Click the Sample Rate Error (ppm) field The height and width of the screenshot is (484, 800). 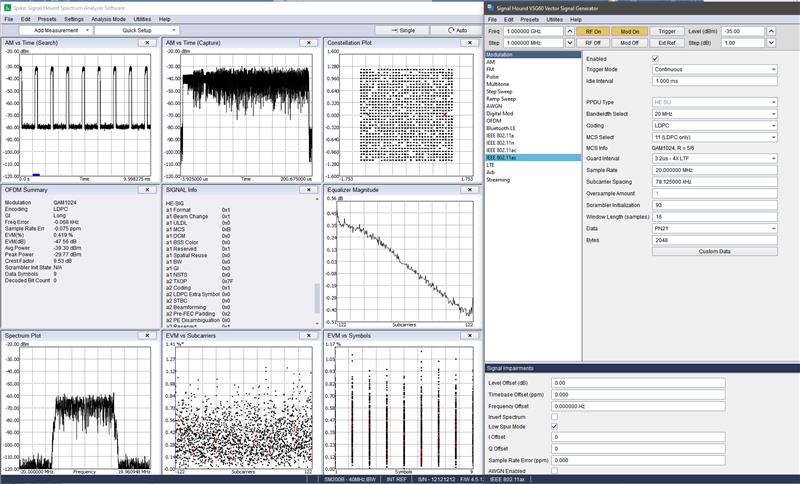coord(638,461)
